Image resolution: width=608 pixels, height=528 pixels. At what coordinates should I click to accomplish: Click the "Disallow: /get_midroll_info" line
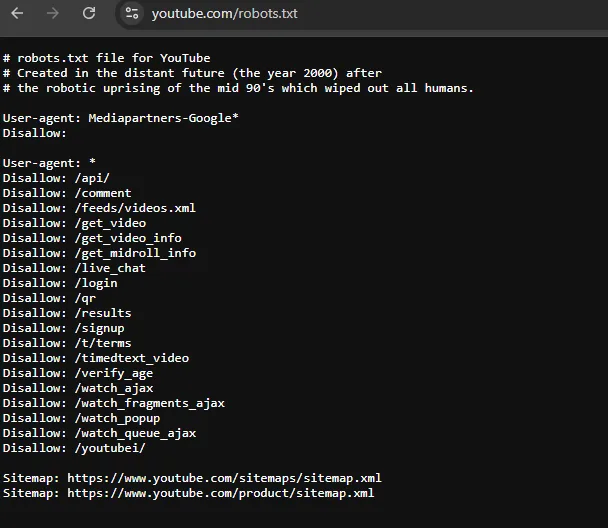99,253
